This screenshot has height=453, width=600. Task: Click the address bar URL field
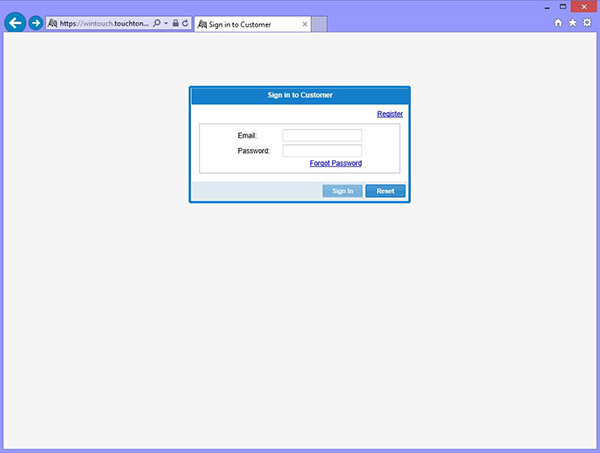[x=104, y=23]
